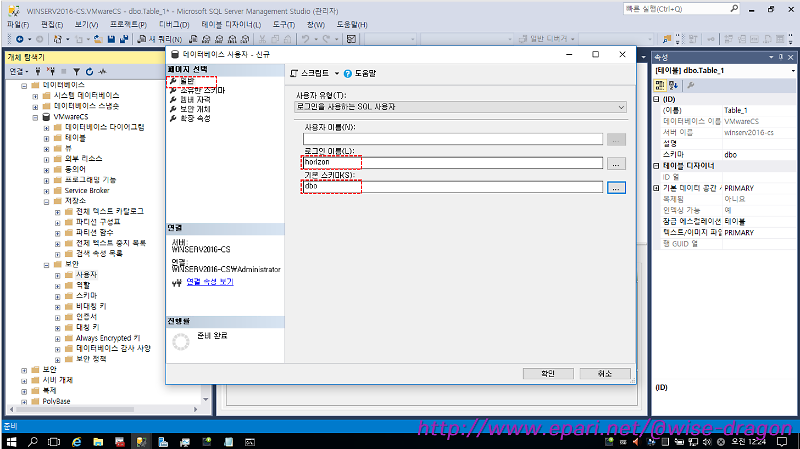Click the disconnect plug icon in Object Explorer
This screenshot has width=800, height=449.
point(51,71)
